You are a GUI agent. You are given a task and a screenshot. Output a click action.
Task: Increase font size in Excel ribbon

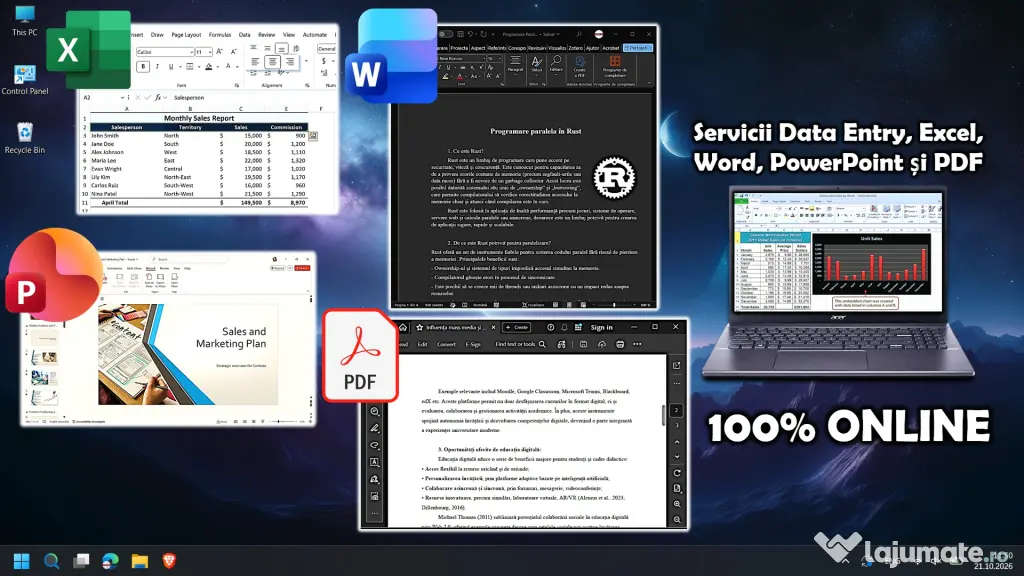[x=219, y=51]
